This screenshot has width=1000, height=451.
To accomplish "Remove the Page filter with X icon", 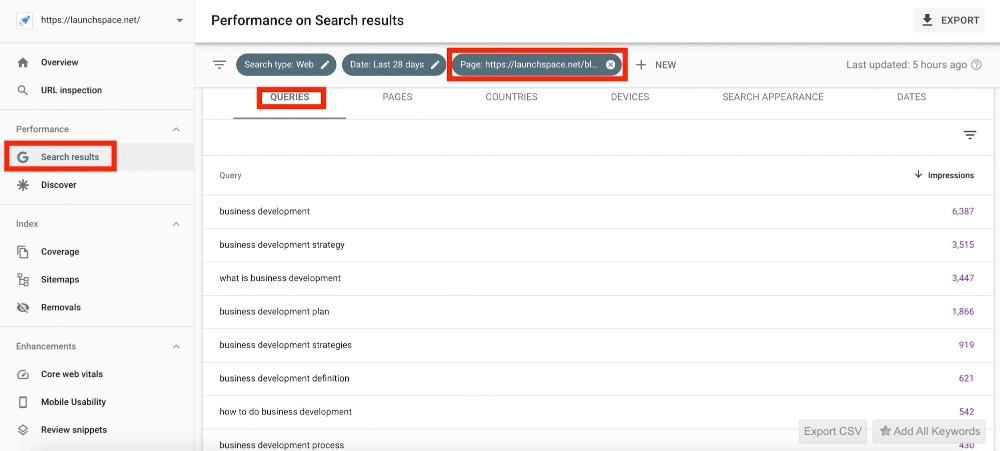I will click(610, 64).
